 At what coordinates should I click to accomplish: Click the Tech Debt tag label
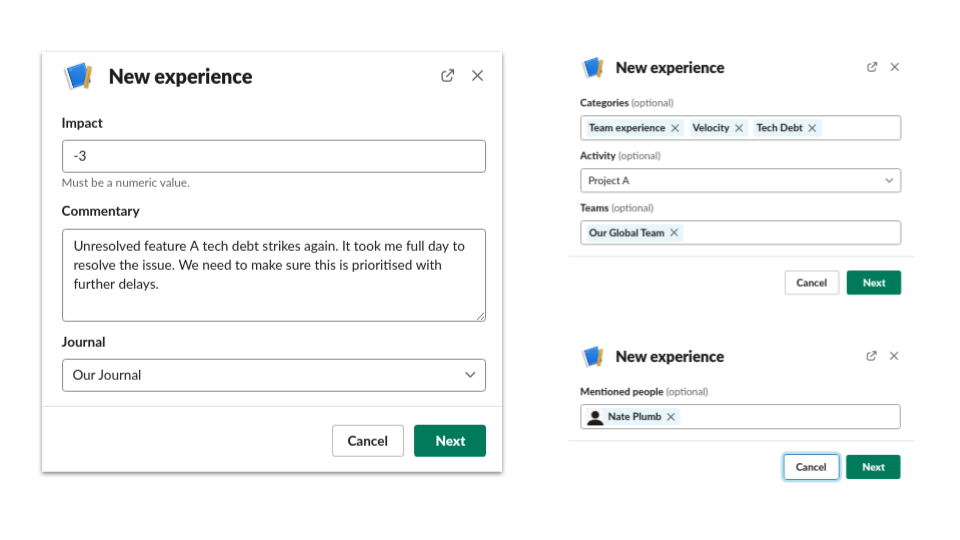(779, 128)
